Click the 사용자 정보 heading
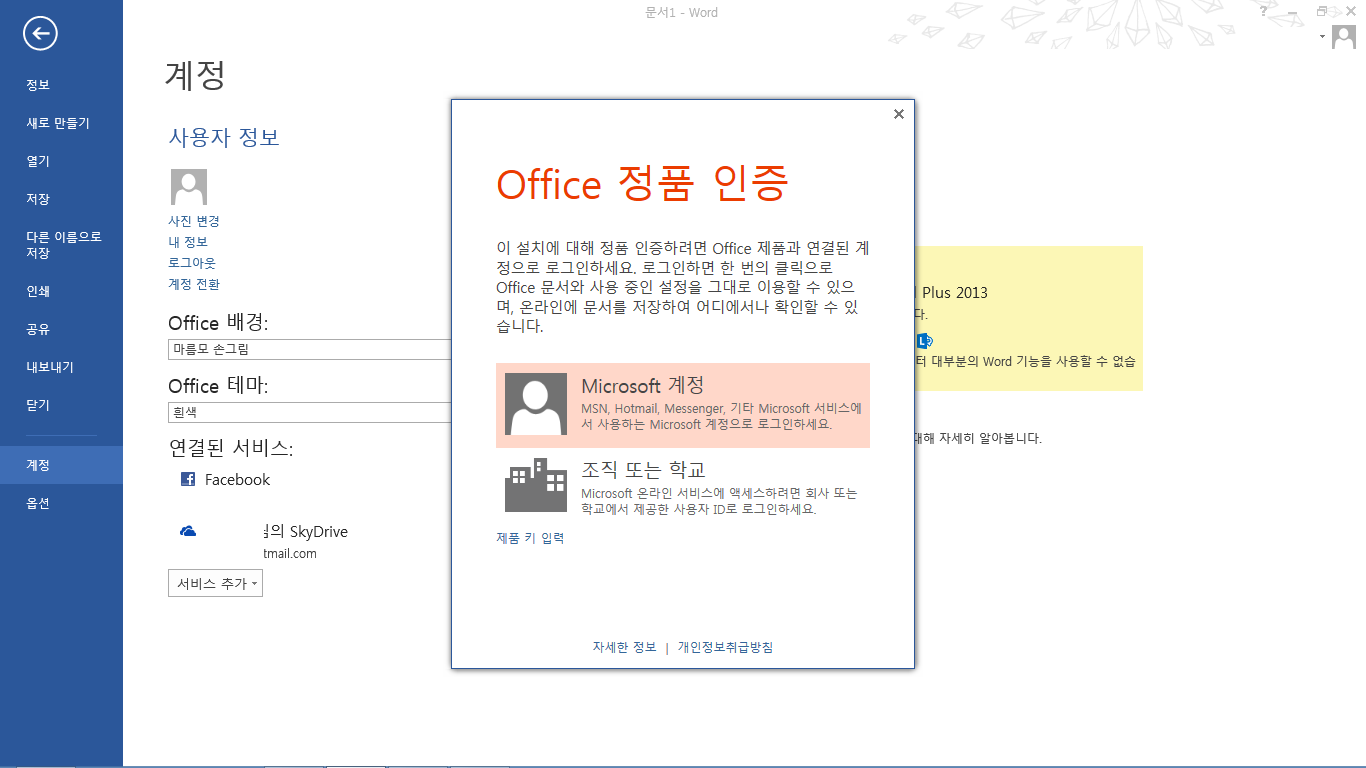Viewport: 1366px width, 768px height. point(224,137)
